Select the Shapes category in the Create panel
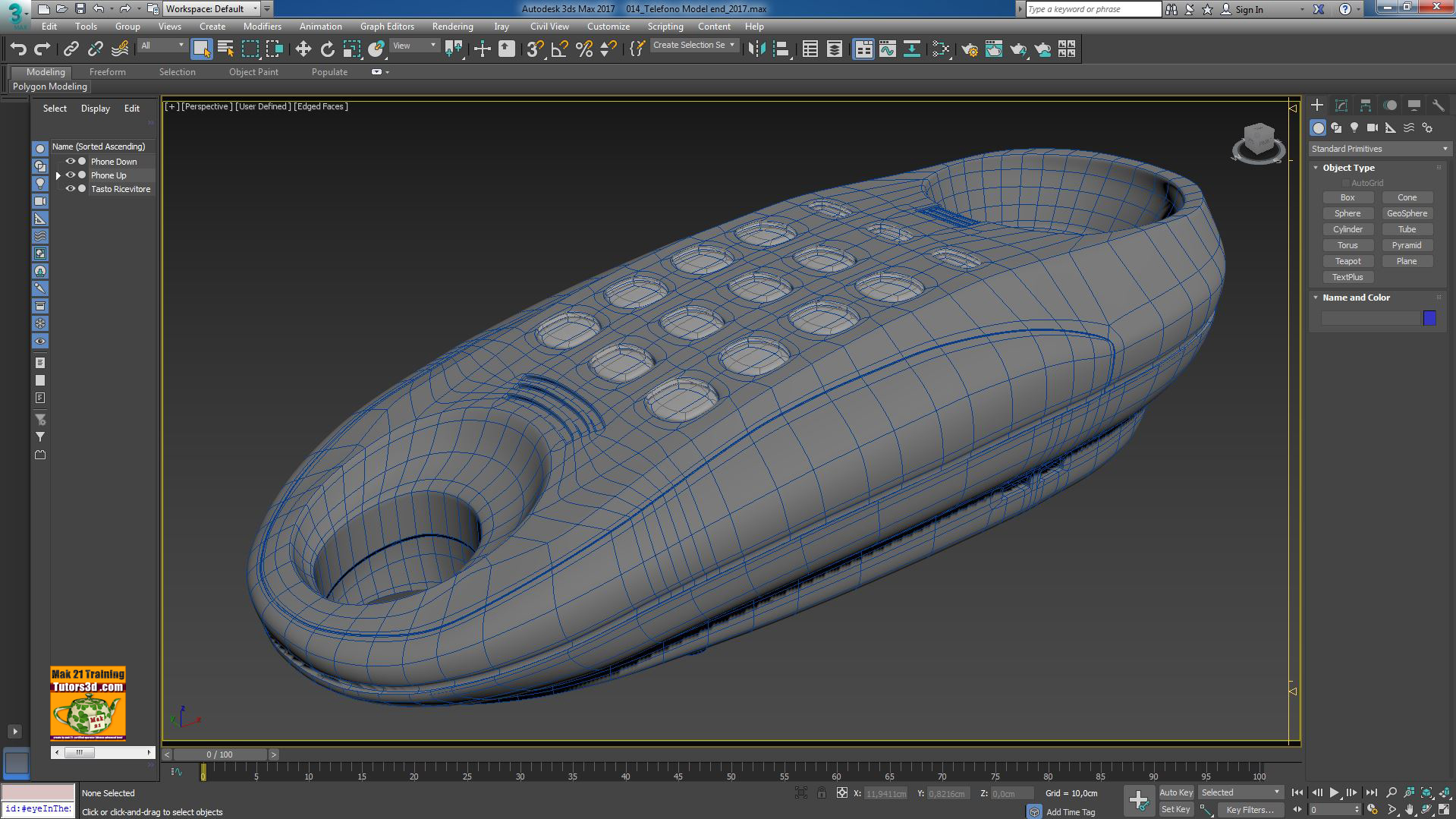 pyautogui.click(x=1335, y=128)
